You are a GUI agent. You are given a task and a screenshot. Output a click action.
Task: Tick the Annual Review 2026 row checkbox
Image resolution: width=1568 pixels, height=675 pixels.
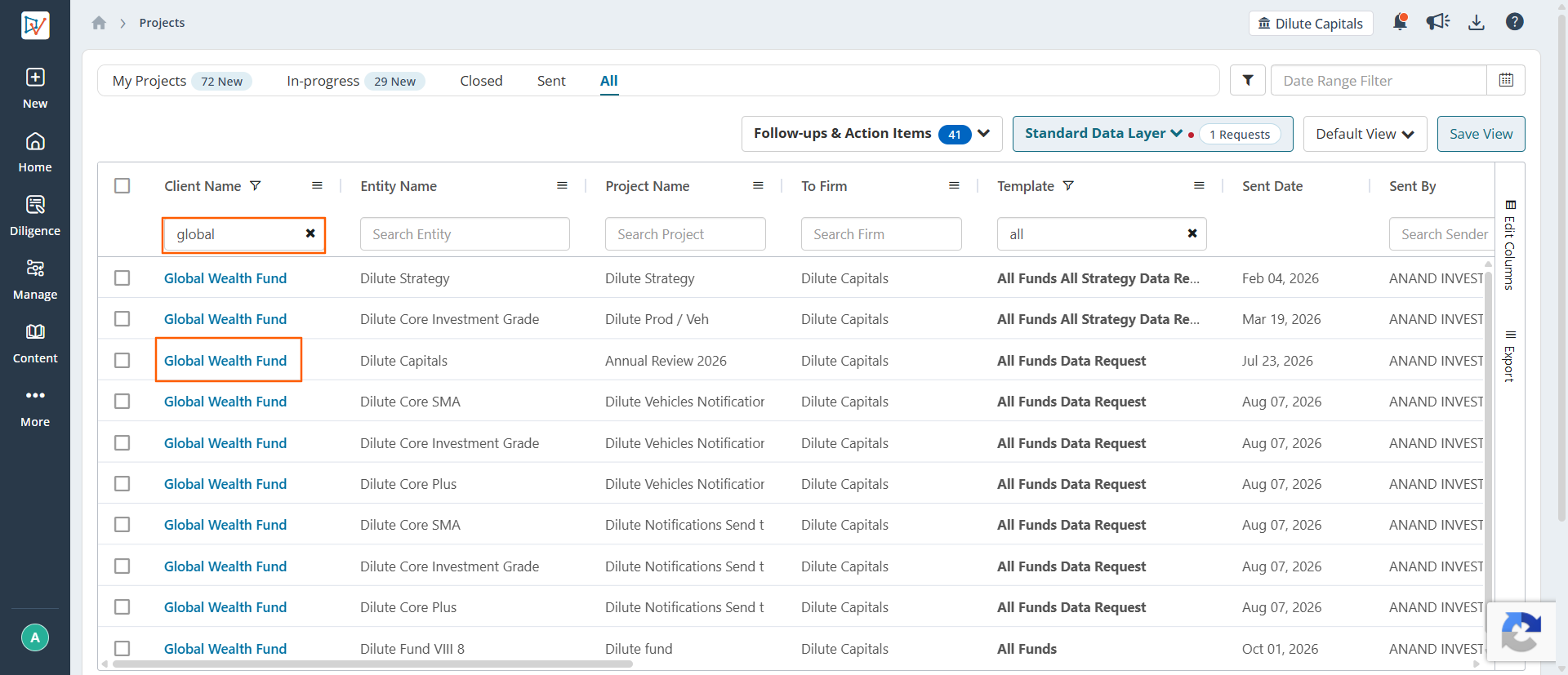122,361
